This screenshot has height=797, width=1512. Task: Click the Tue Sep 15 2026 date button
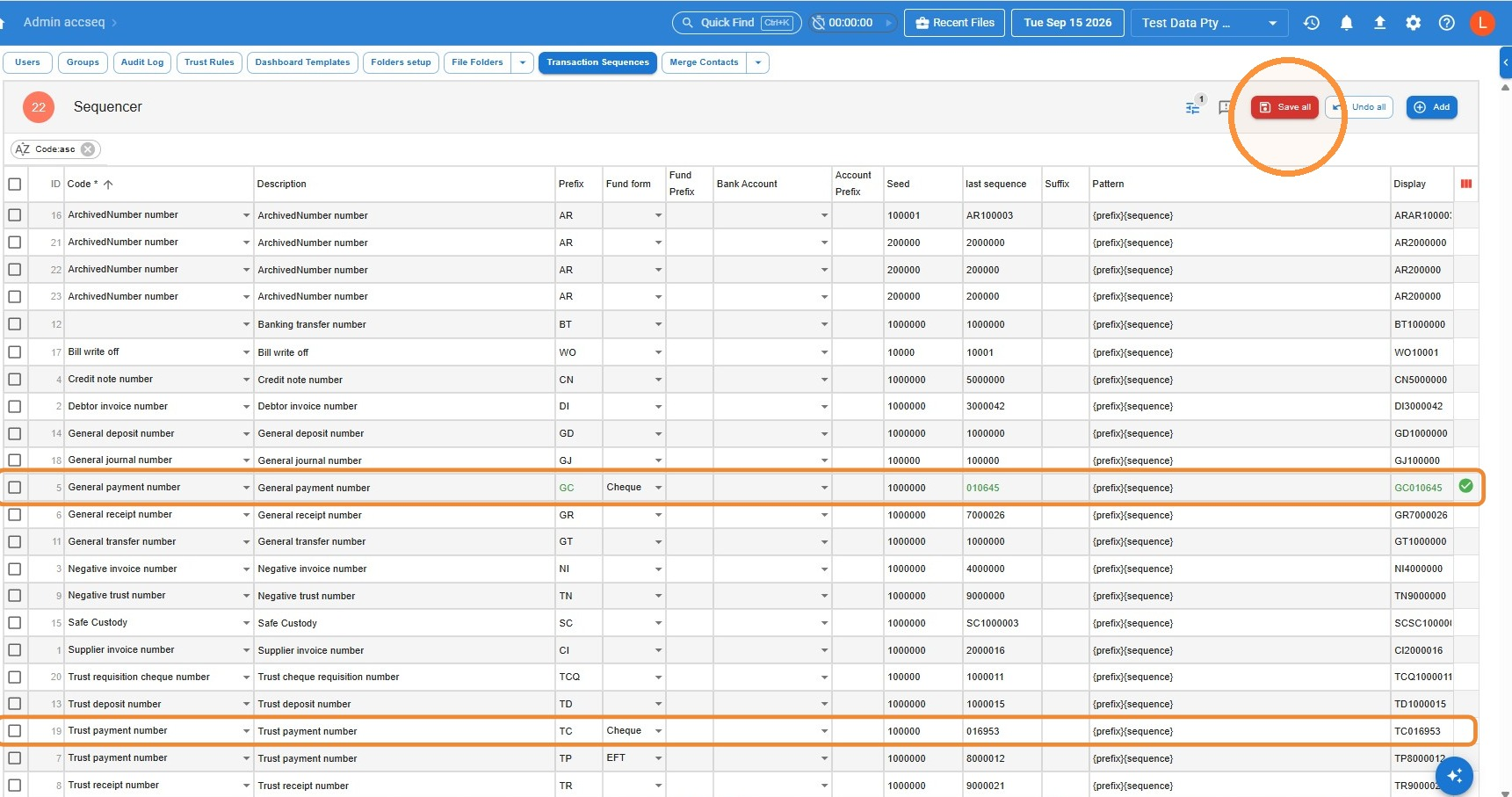tap(1067, 23)
